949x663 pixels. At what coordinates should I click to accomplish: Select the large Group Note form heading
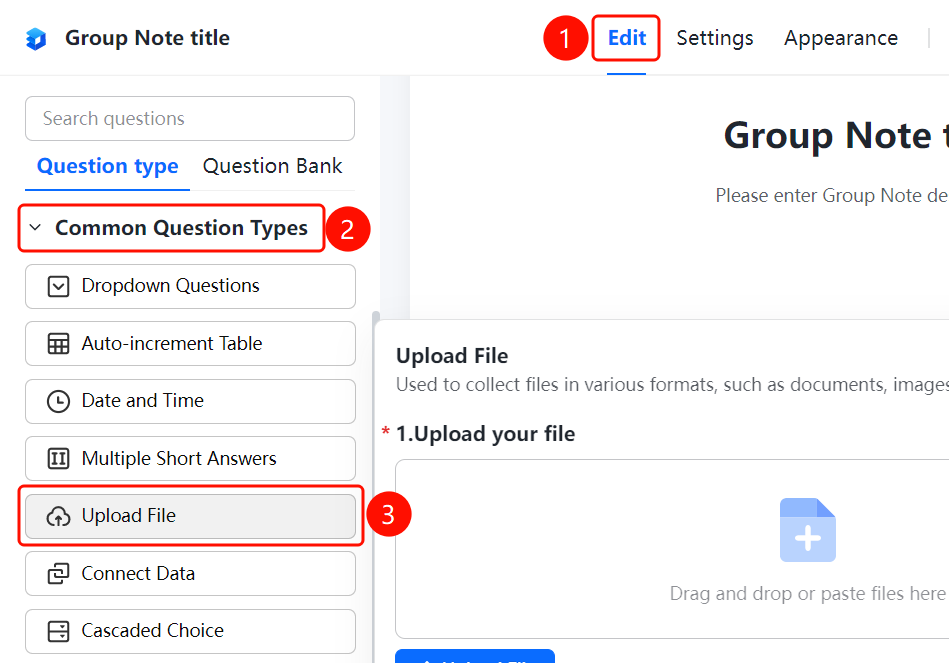pyautogui.click(x=836, y=136)
